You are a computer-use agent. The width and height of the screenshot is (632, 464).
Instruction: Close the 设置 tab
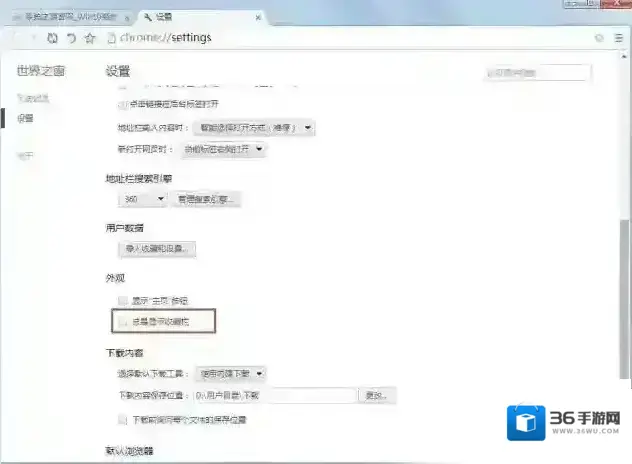click(258, 17)
